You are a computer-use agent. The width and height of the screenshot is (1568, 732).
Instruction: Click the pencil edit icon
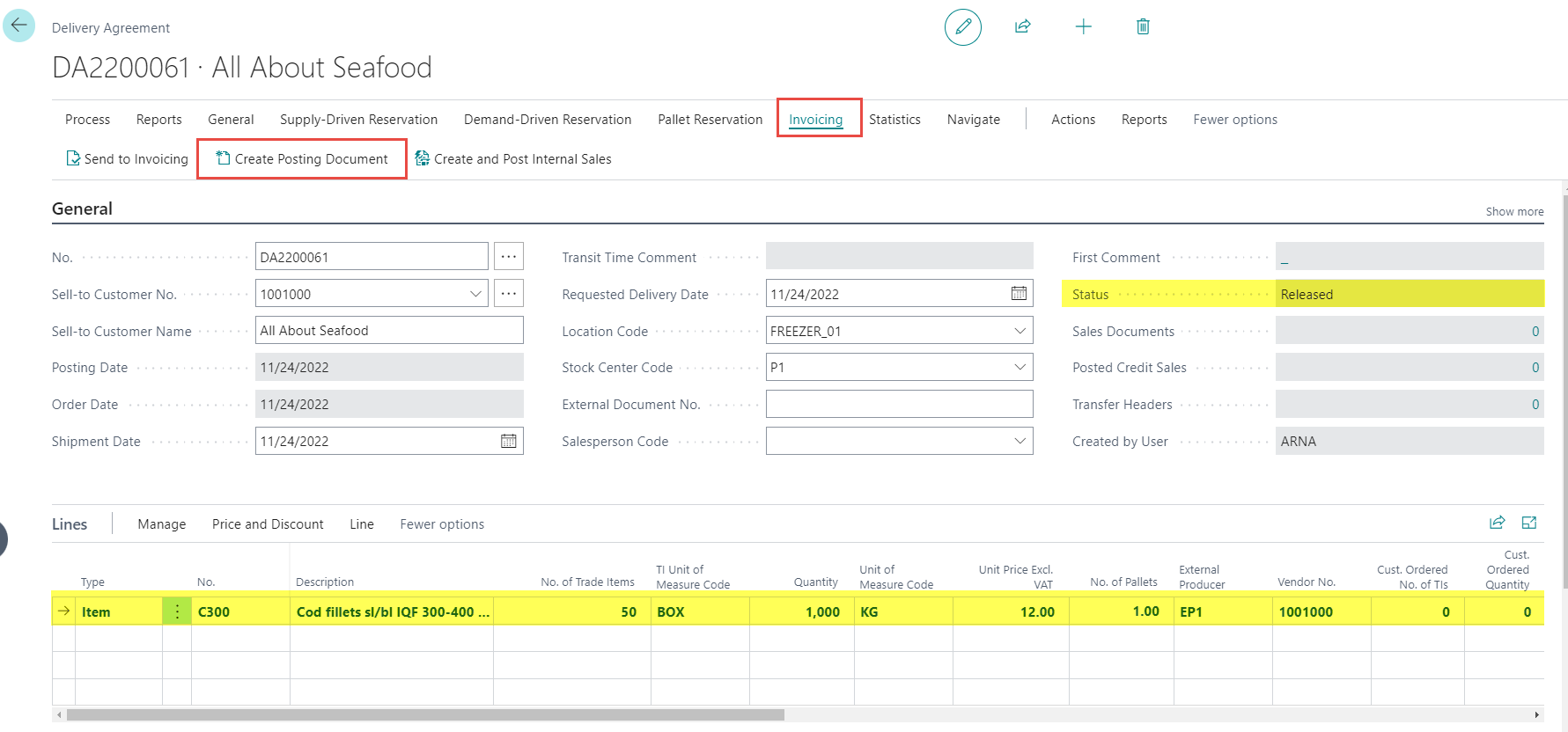point(962,26)
